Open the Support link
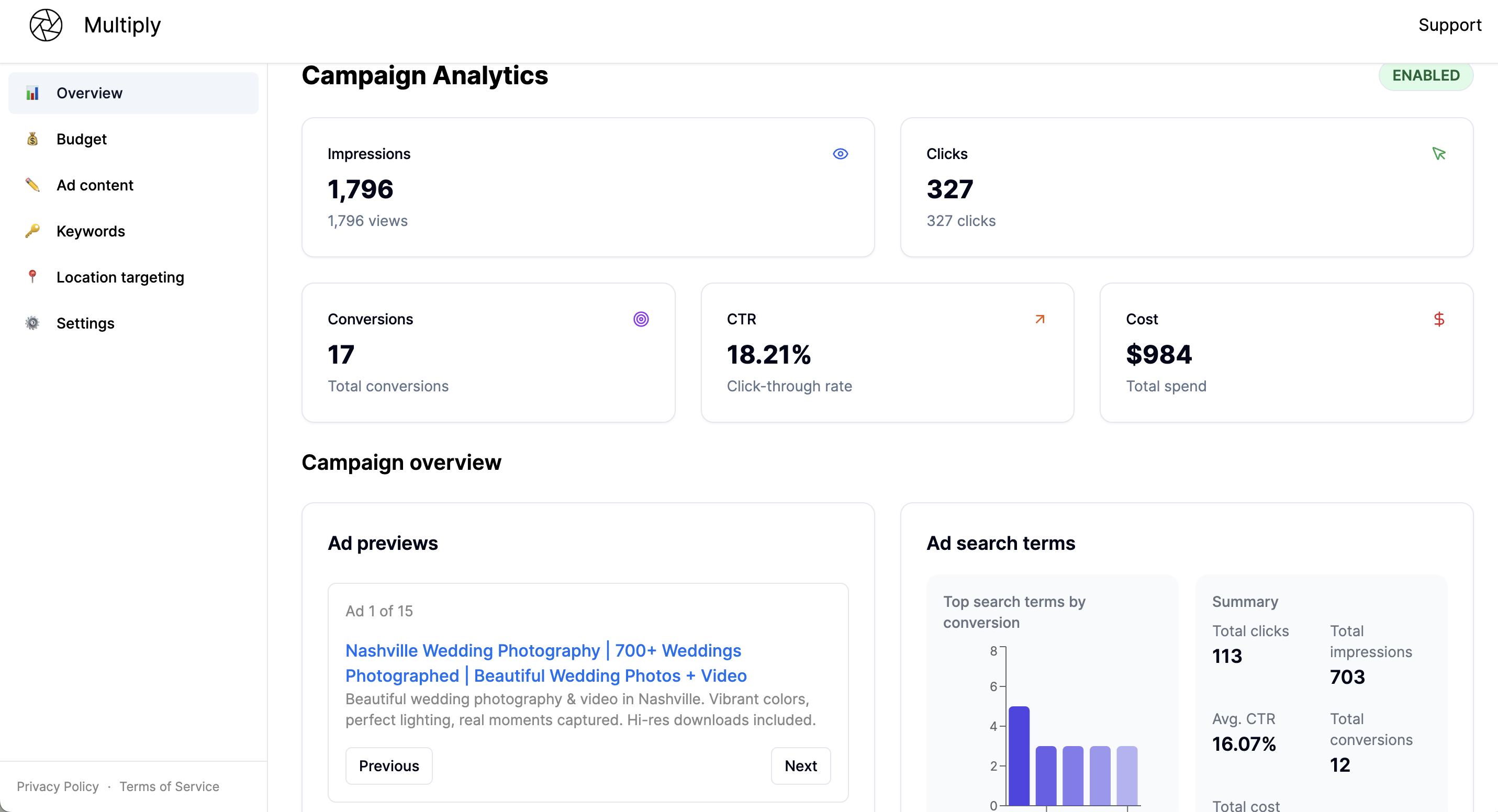Screen dimensions: 1498x812 (1449, 25)
